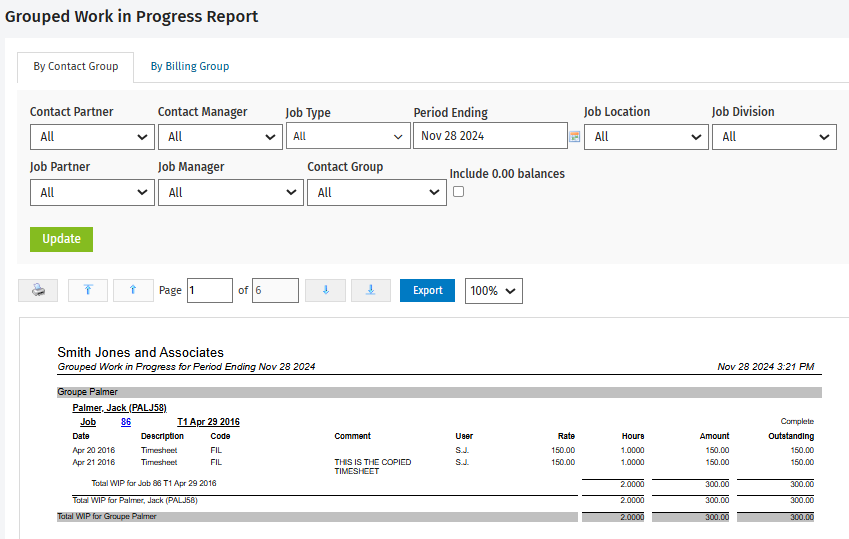Screen dimensions: 849x539
Task: Expand the Job Type dropdown
Action: 348,137
